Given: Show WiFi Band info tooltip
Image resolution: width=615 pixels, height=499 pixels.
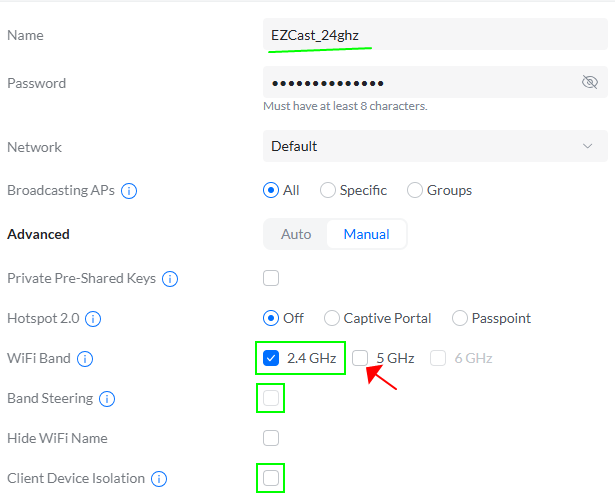Looking at the screenshot, I should (x=85, y=359).
